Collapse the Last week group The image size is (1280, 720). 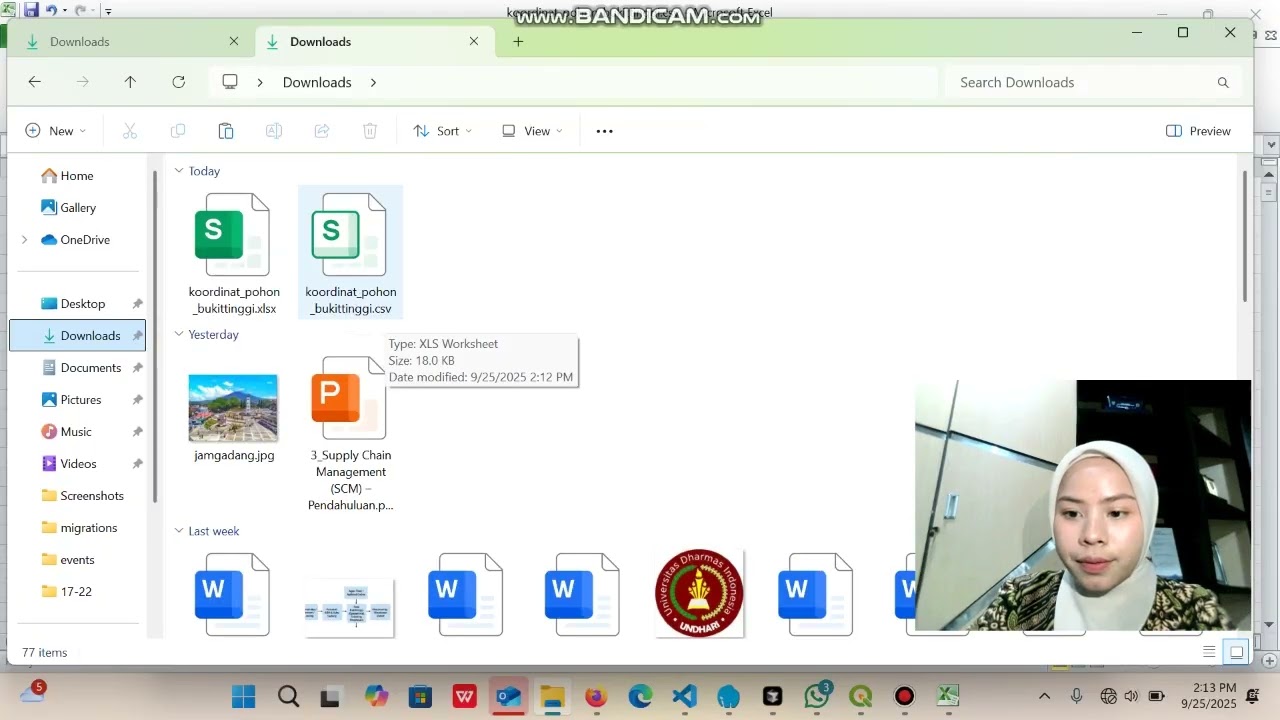click(x=179, y=531)
